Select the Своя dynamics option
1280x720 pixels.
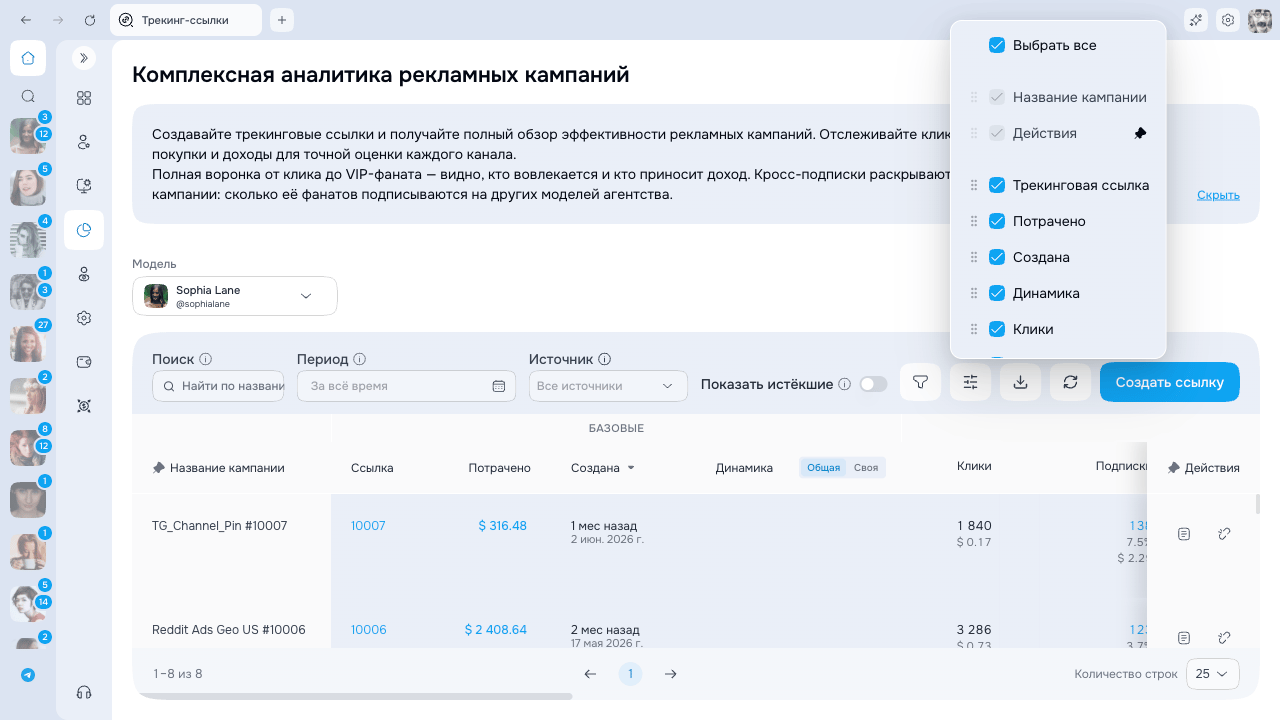pos(866,468)
